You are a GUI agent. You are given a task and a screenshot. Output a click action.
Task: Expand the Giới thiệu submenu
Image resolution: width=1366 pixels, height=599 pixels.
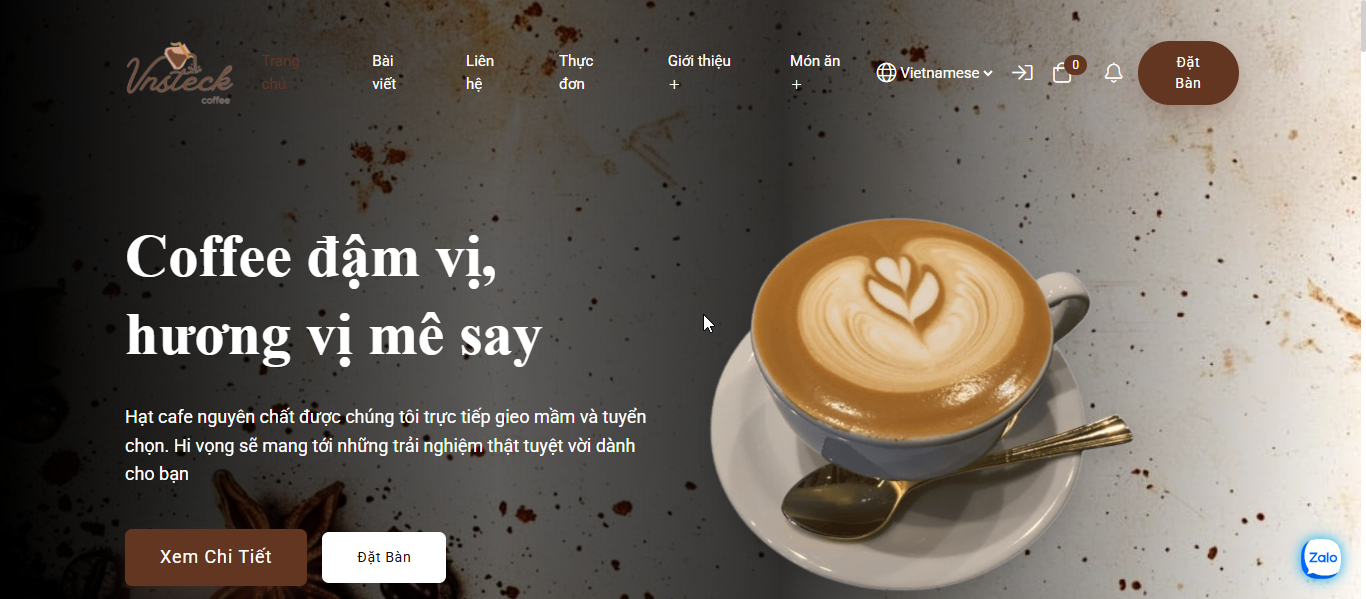[x=699, y=72]
